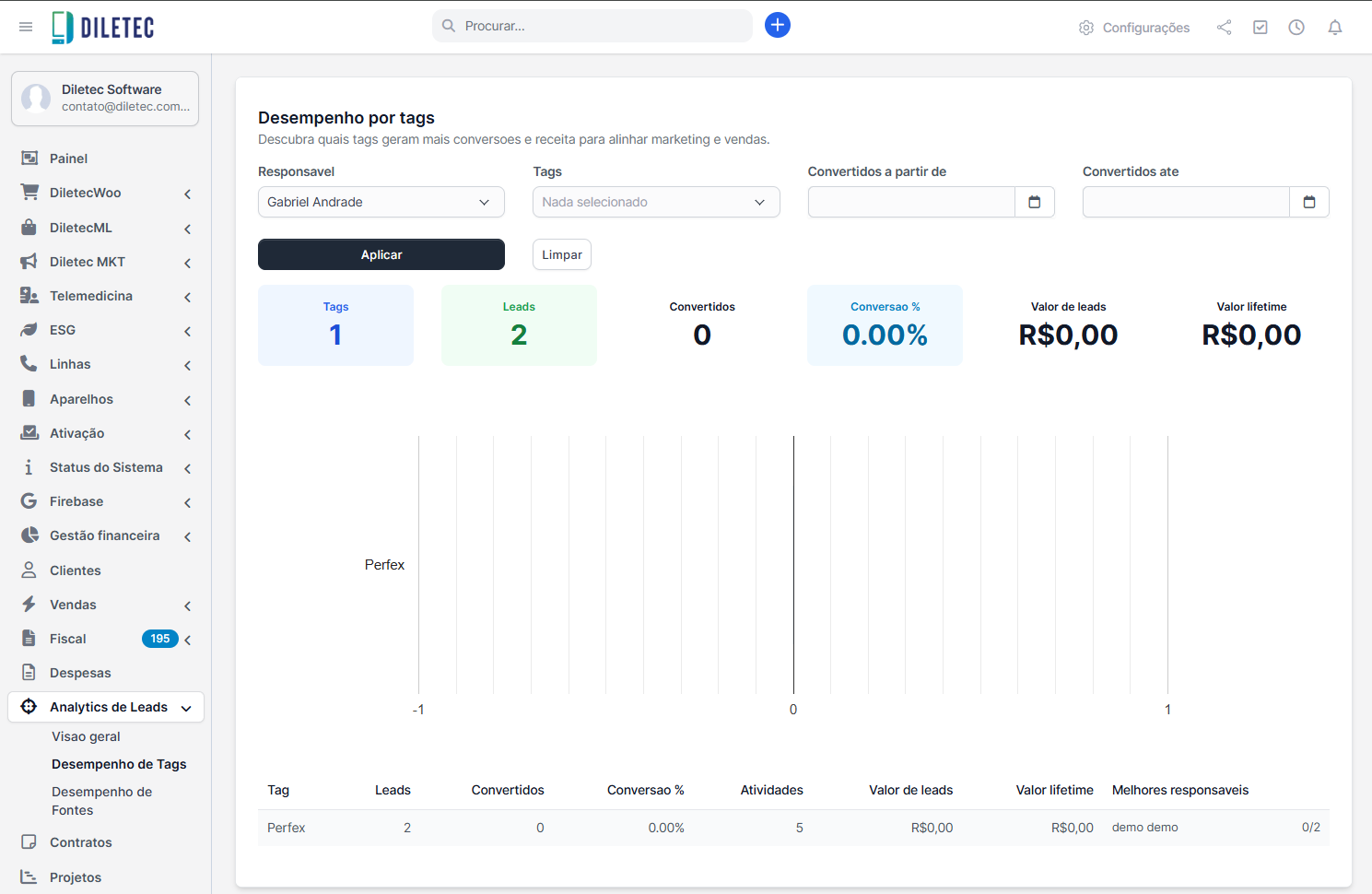
Task: Click the Limpar button
Action: coord(561,254)
